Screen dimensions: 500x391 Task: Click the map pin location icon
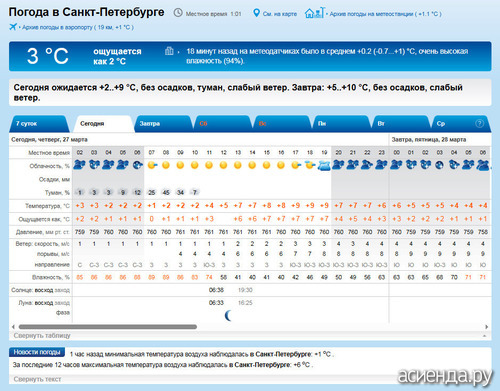click(x=256, y=13)
